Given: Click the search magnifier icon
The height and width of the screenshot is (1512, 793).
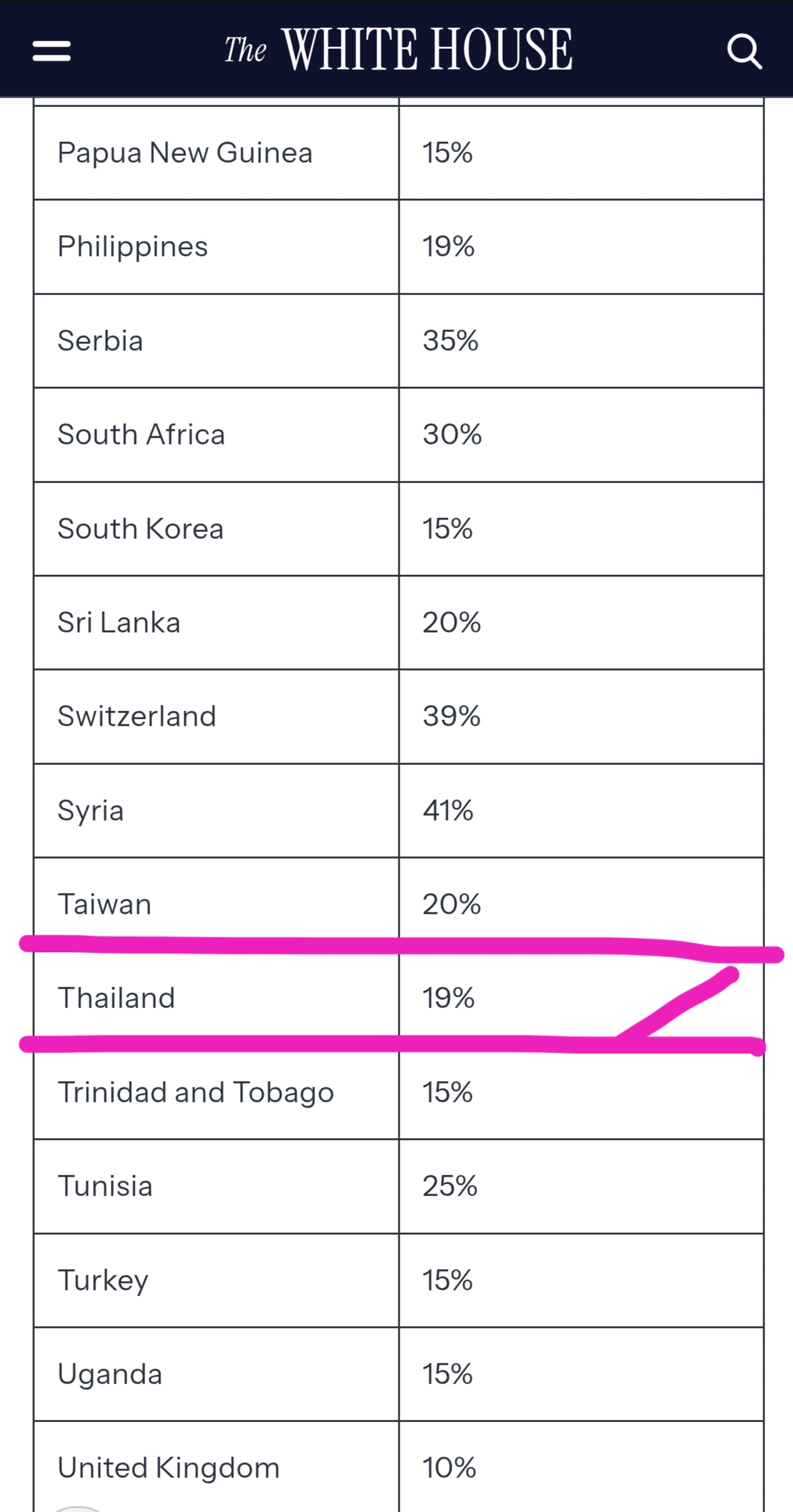Looking at the screenshot, I should [x=744, y=51].
